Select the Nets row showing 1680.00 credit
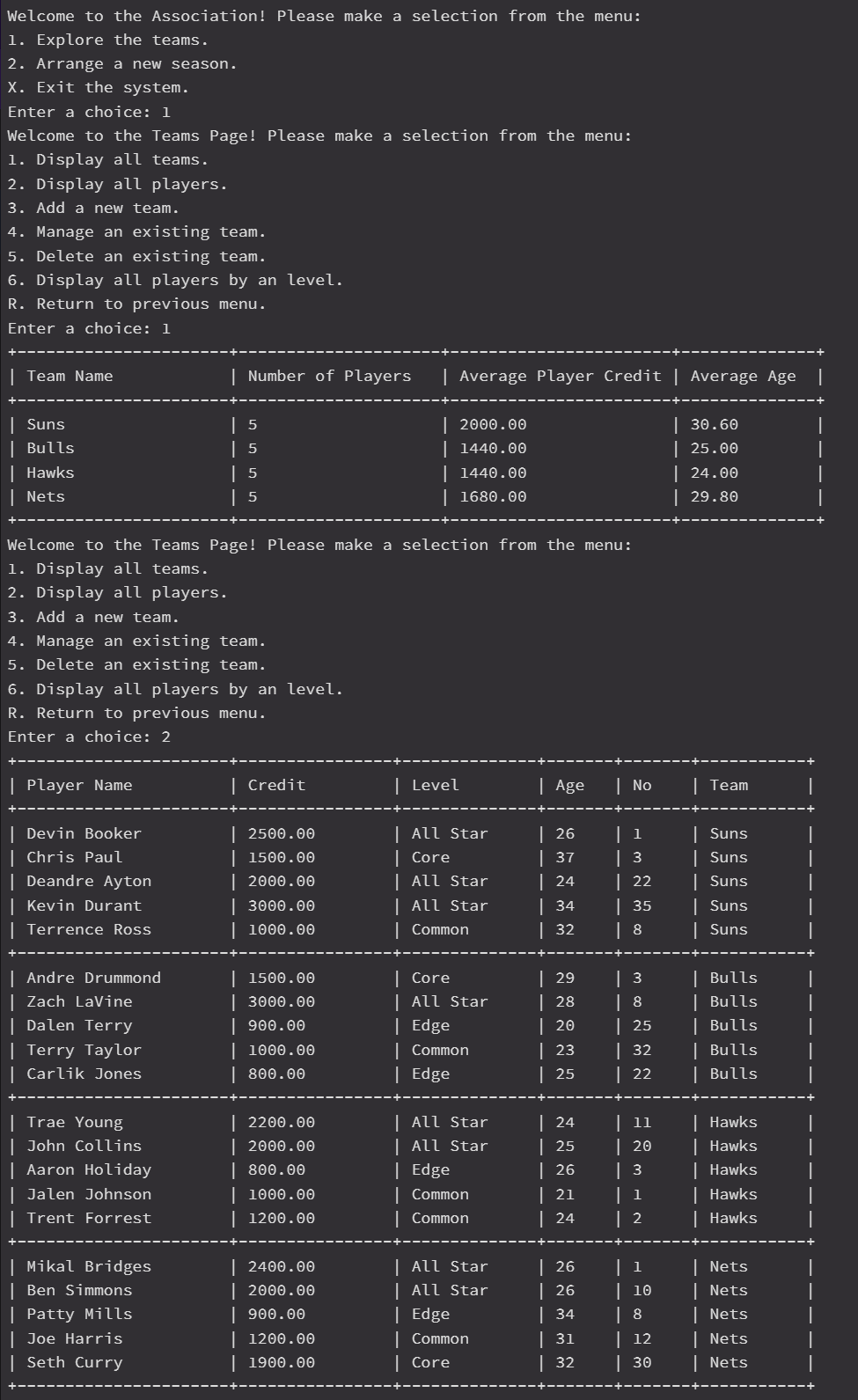858x1400 pixels. [x=415, y=496]
